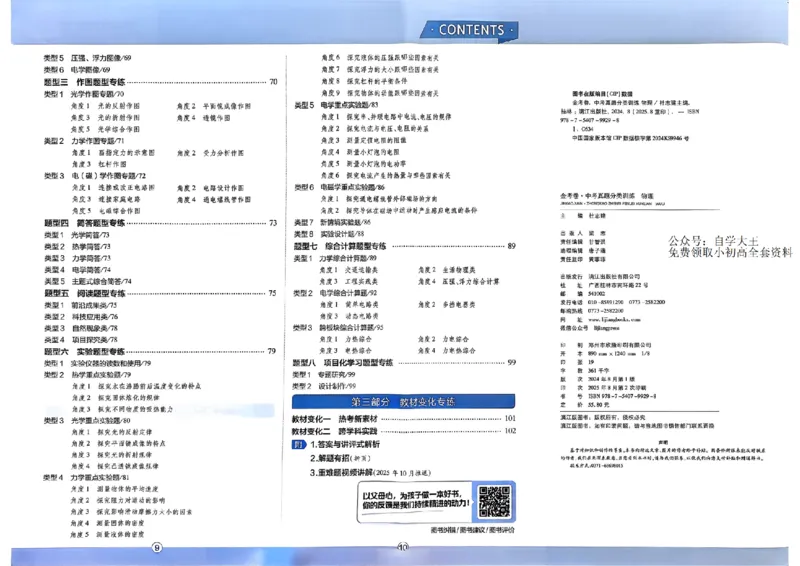
Task: Click the QR code in the feedback box
Action: click(494, 502)
